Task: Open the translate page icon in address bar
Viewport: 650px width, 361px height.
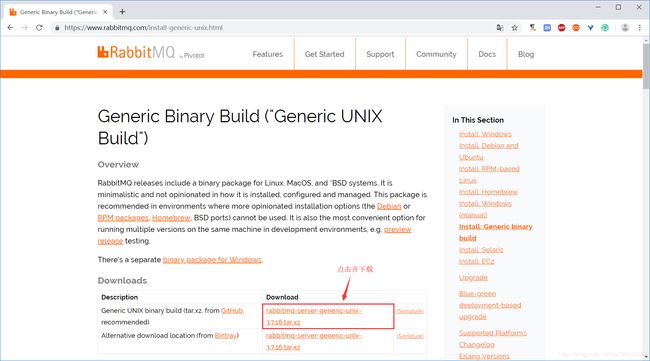Action: [x=500, y=28]
